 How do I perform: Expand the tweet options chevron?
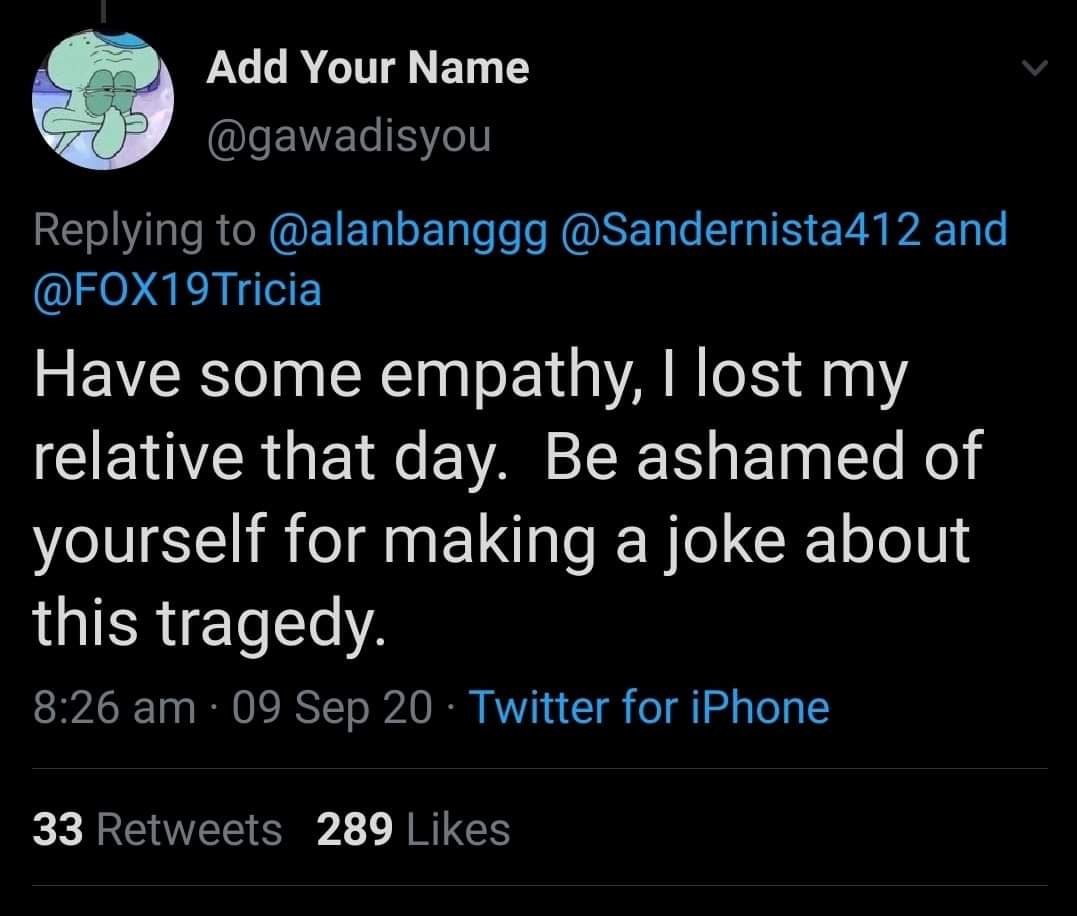click(1034, 68)
